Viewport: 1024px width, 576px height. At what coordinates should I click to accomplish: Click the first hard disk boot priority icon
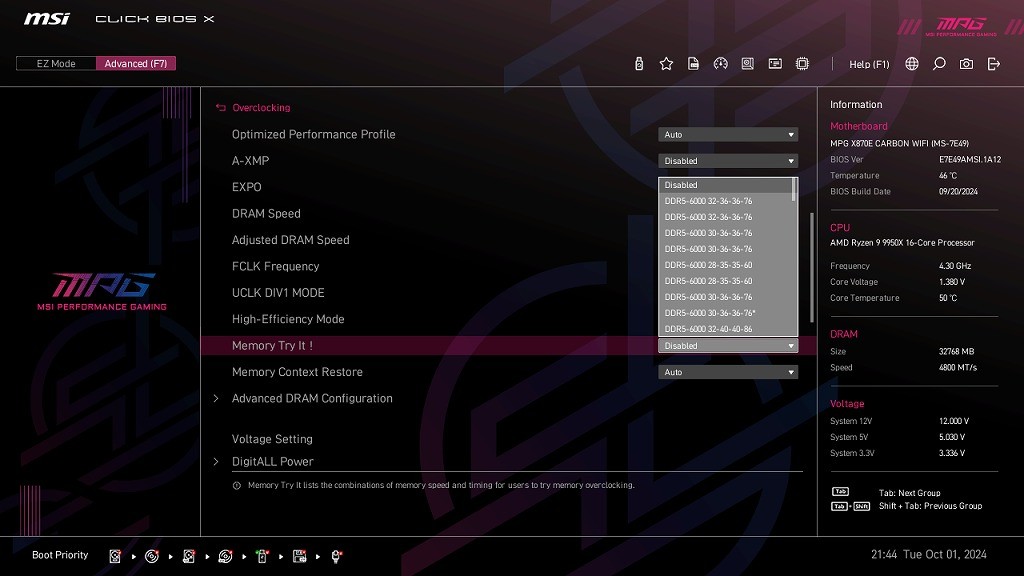coord(116,556)
